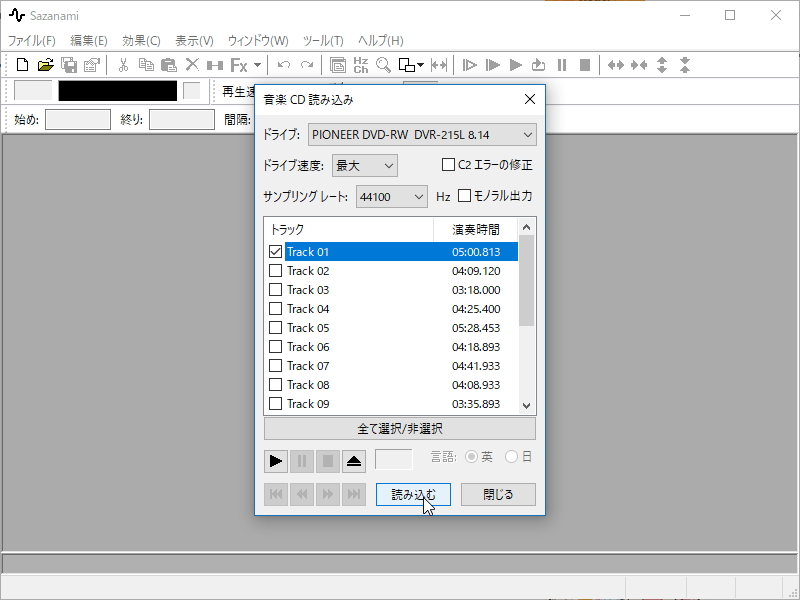The height and width of the screenshot is (600, 800).
Task: Click the eject disc icon in the dialog
Action: click(352, 461)
